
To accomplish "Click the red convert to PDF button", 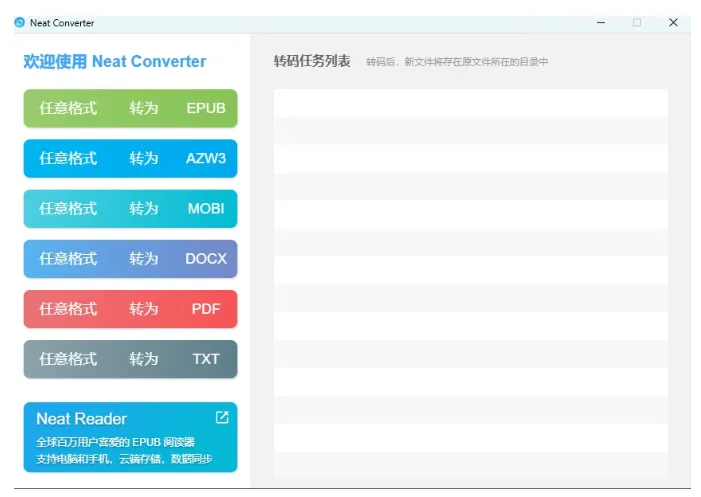I will pos(130,309).
